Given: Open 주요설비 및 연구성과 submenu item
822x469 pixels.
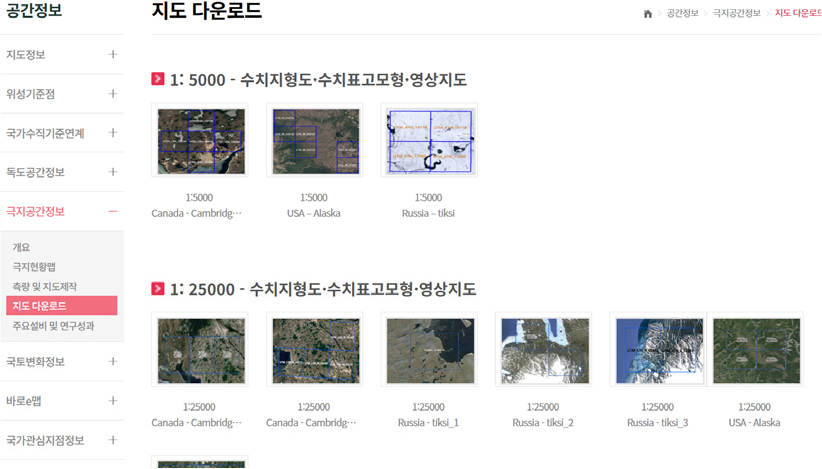Looking at the screenshot, I should pos(53,326).
